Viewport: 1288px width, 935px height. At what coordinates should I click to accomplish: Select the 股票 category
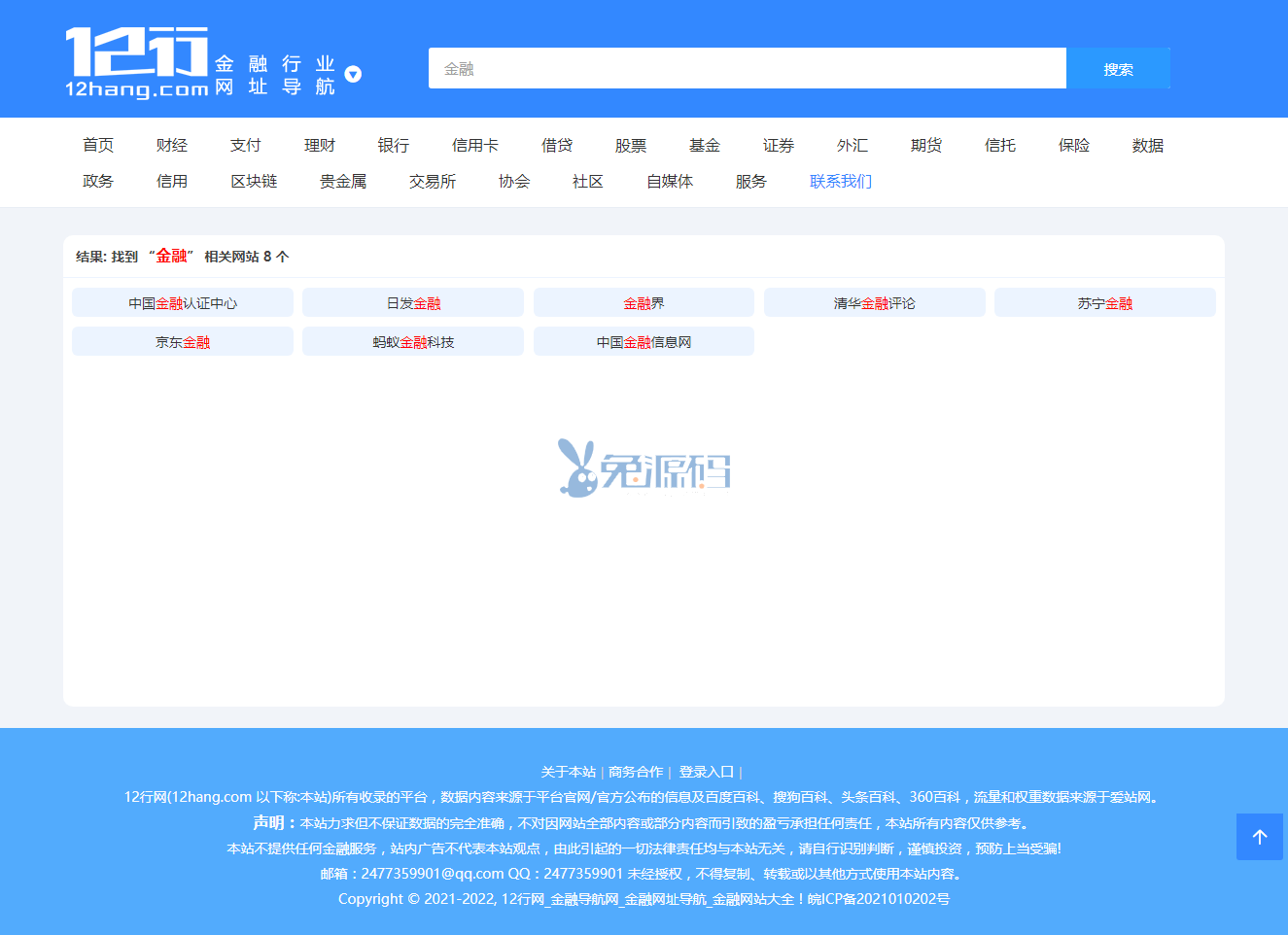[x=631, y=145]
